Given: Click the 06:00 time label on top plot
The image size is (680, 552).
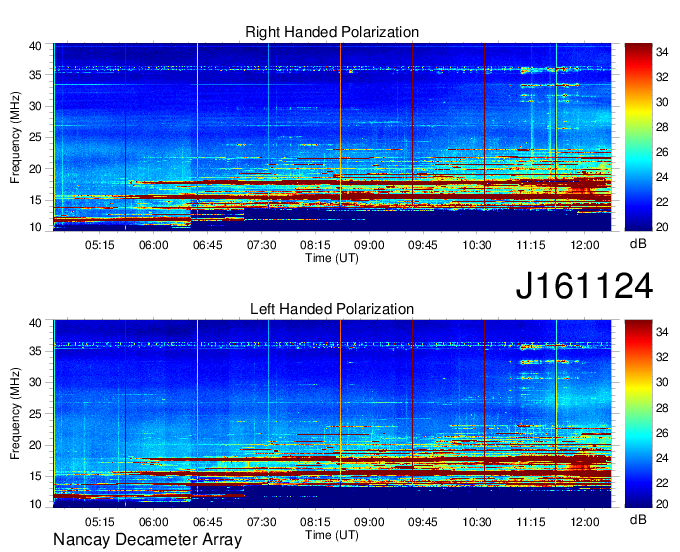Looking at the screenshot, I should [154, 245].
